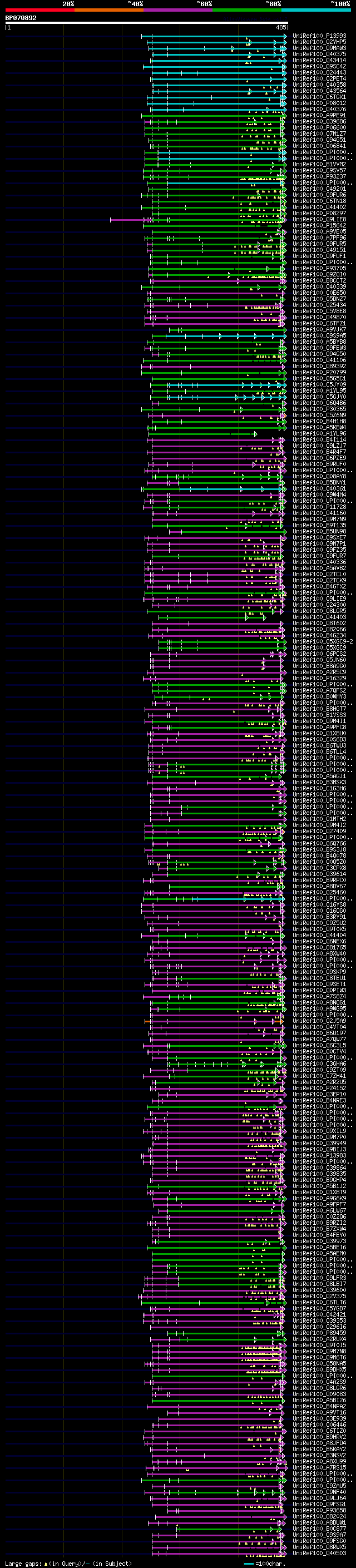Select hit UniRef100_A5AVB2
This screenshot has height=1568, width=356.
(319, 568)
